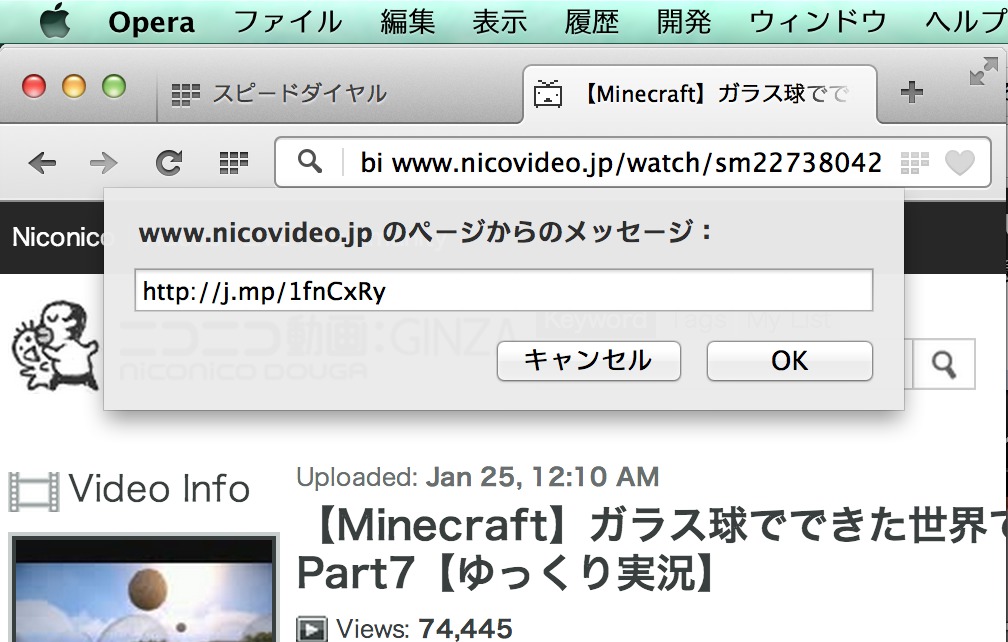Open the video thumbnail under Video Info
The image size is (1008, 642).
[145, 588]
